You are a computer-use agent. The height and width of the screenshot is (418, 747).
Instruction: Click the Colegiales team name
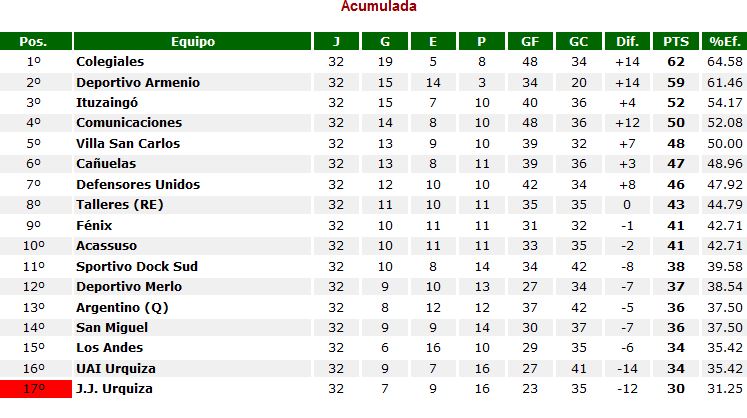coord(110,61)
